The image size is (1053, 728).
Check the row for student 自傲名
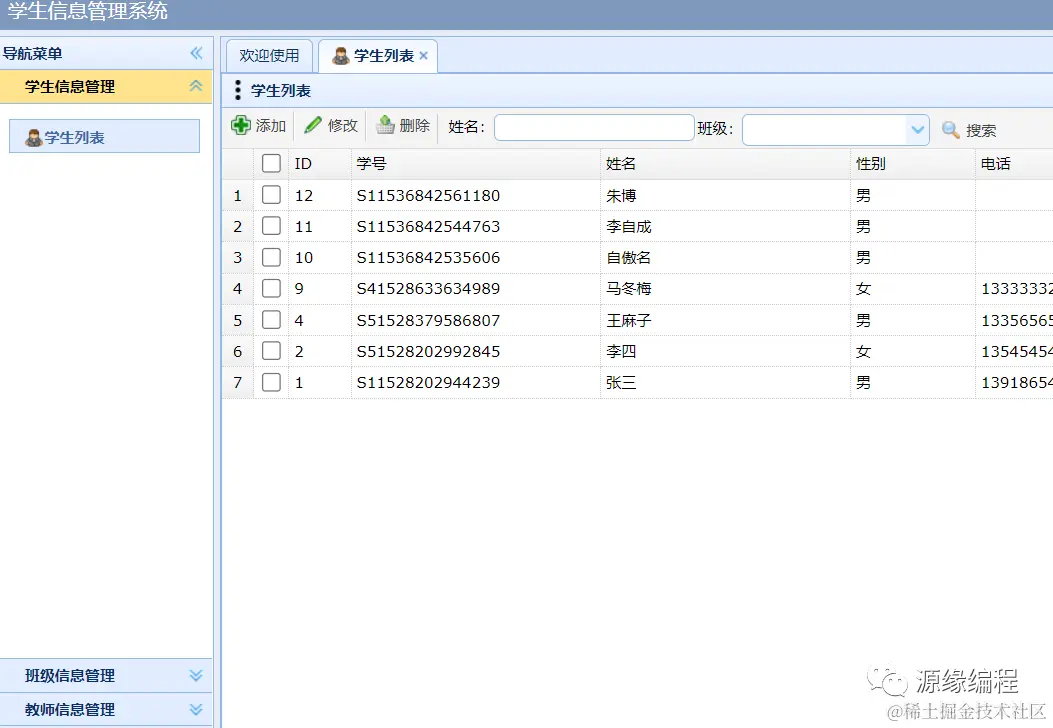click(271, 257)
